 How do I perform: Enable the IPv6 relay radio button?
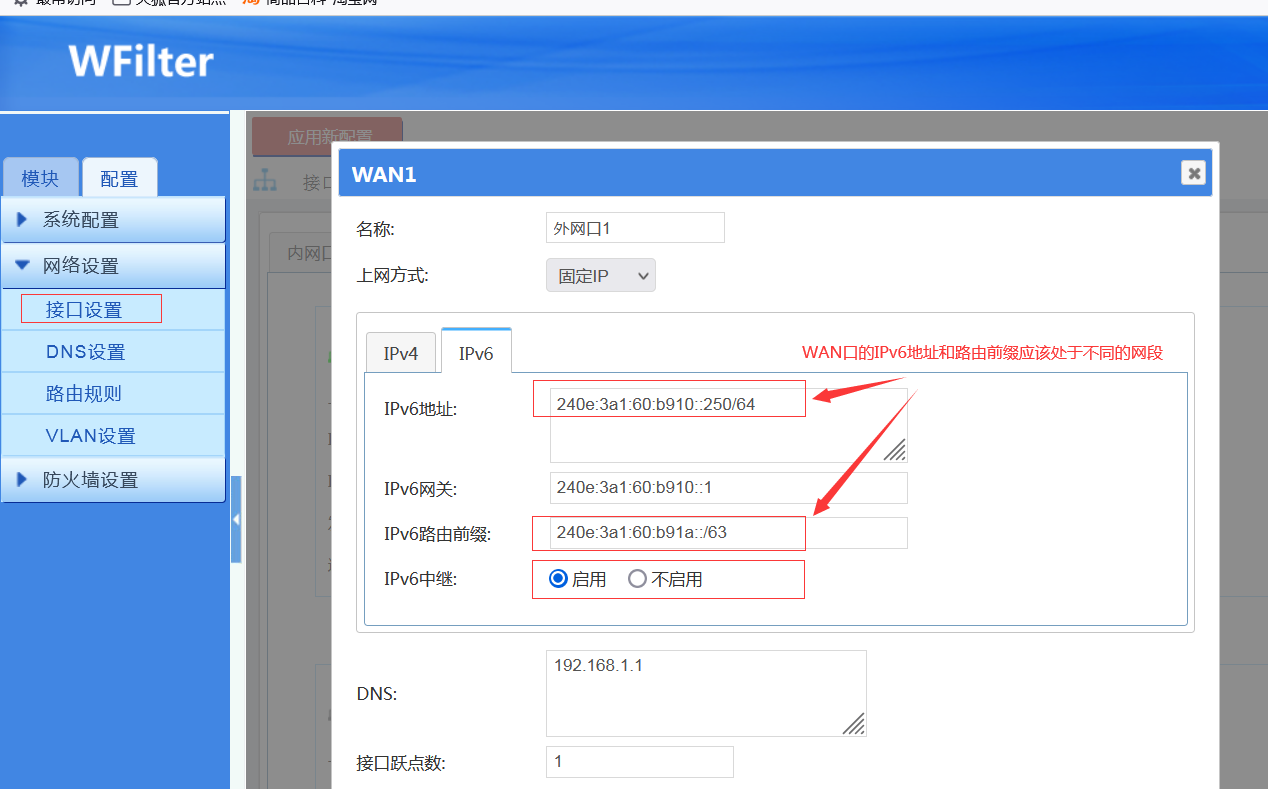(x=559, y=579)
